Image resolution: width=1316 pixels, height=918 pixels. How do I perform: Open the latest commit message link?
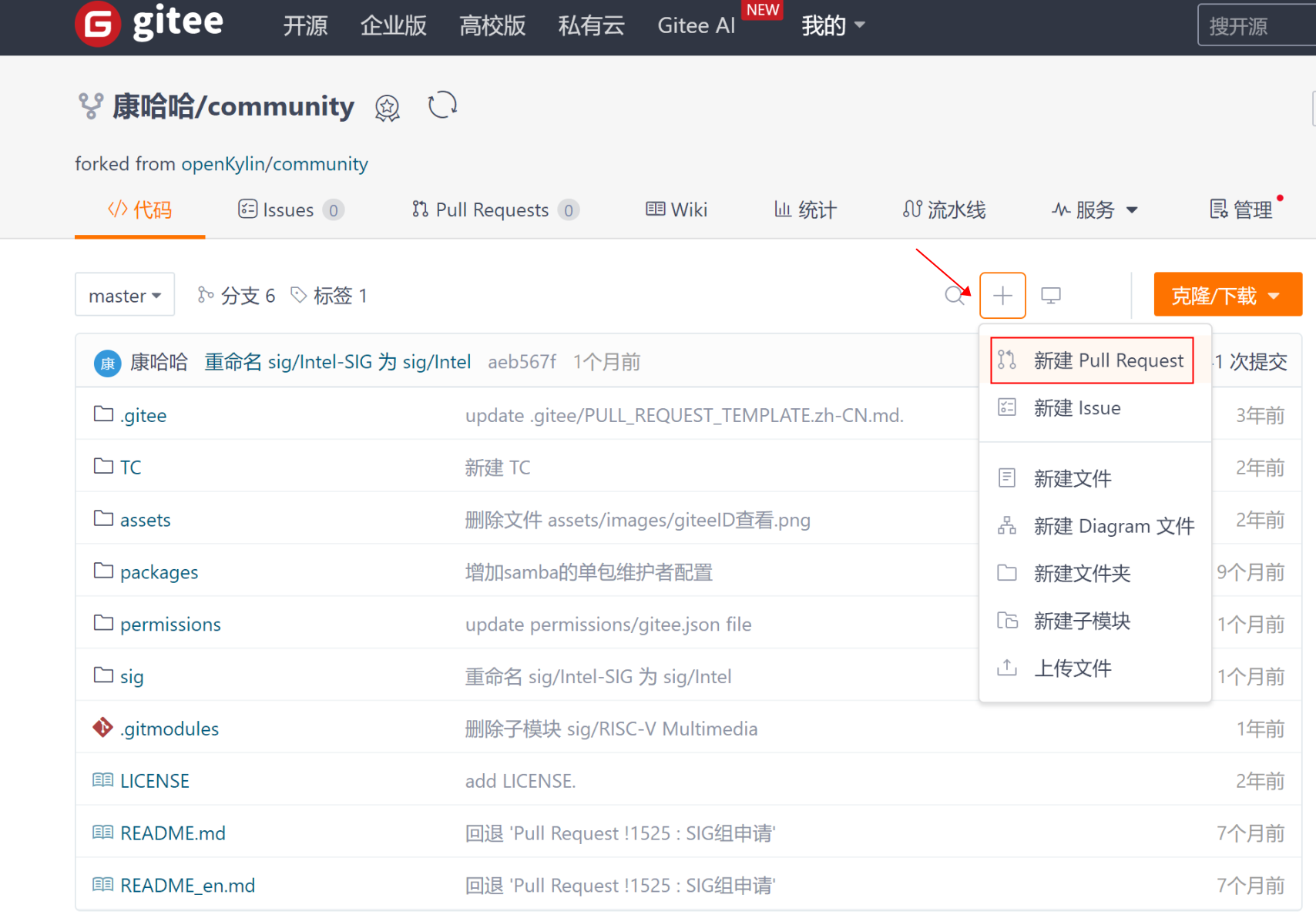[x=337, y=362]
